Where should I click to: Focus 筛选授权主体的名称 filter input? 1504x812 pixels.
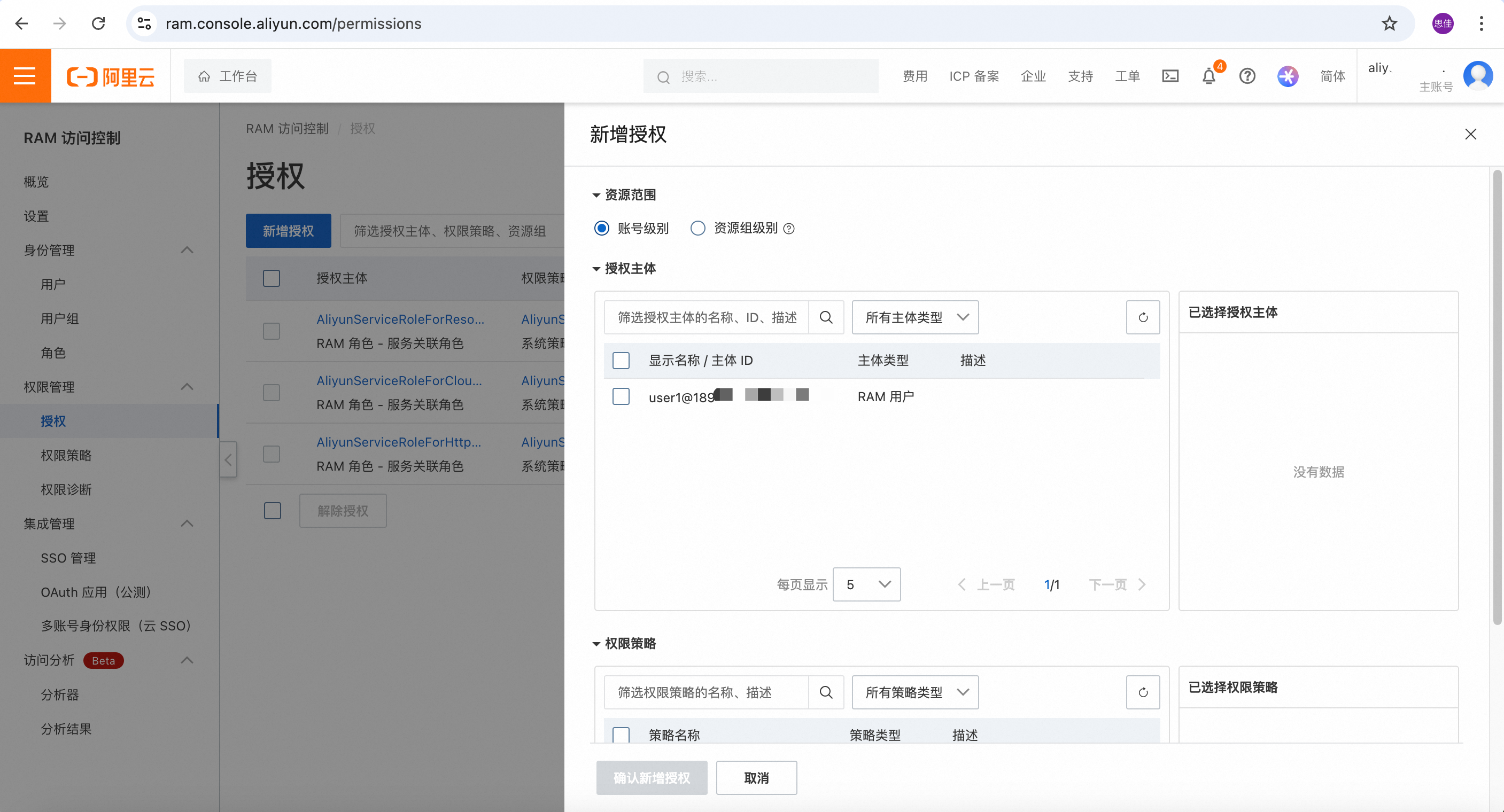point(707,317)
